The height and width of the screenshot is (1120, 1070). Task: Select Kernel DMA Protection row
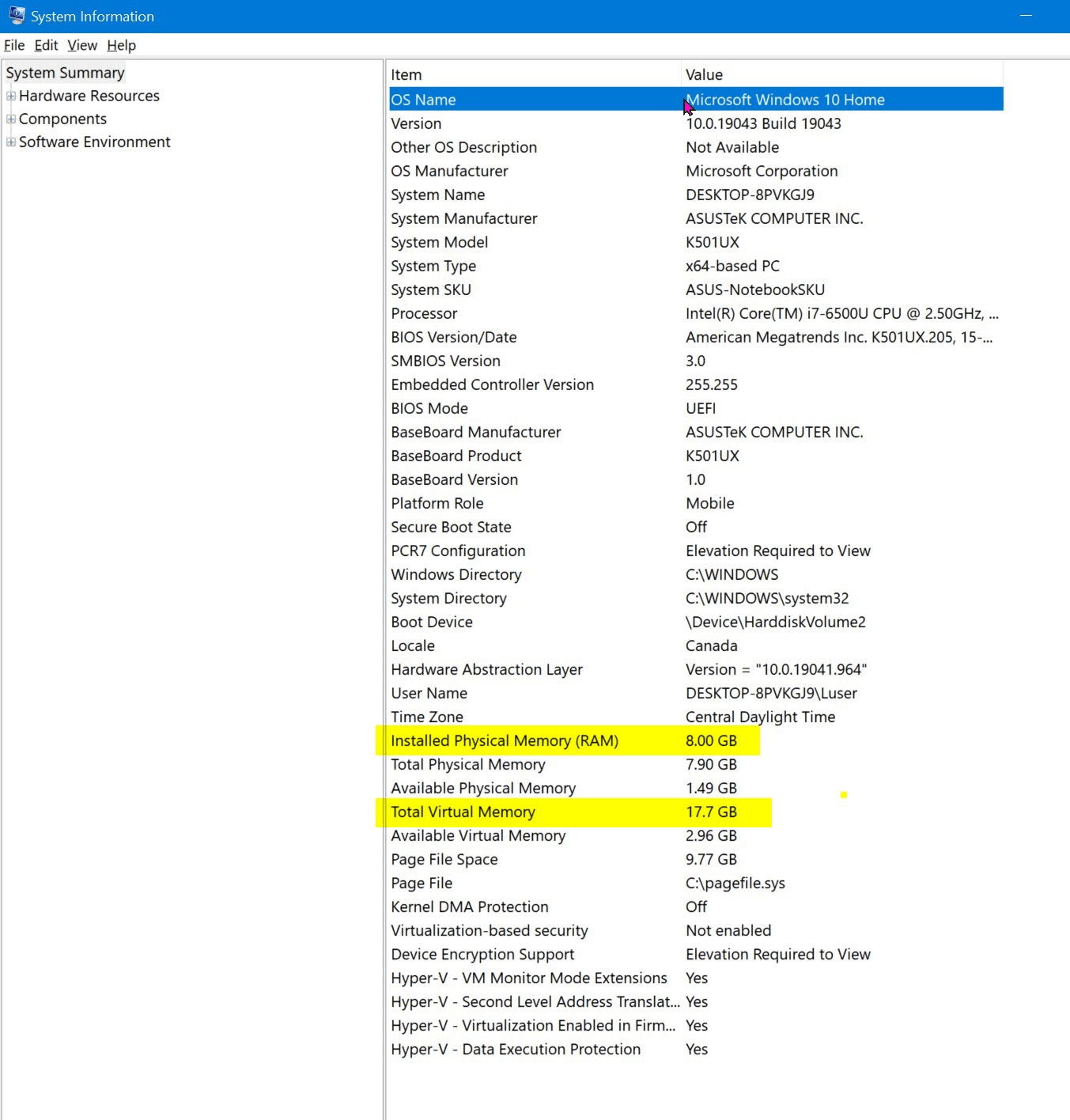coord(696,906)
